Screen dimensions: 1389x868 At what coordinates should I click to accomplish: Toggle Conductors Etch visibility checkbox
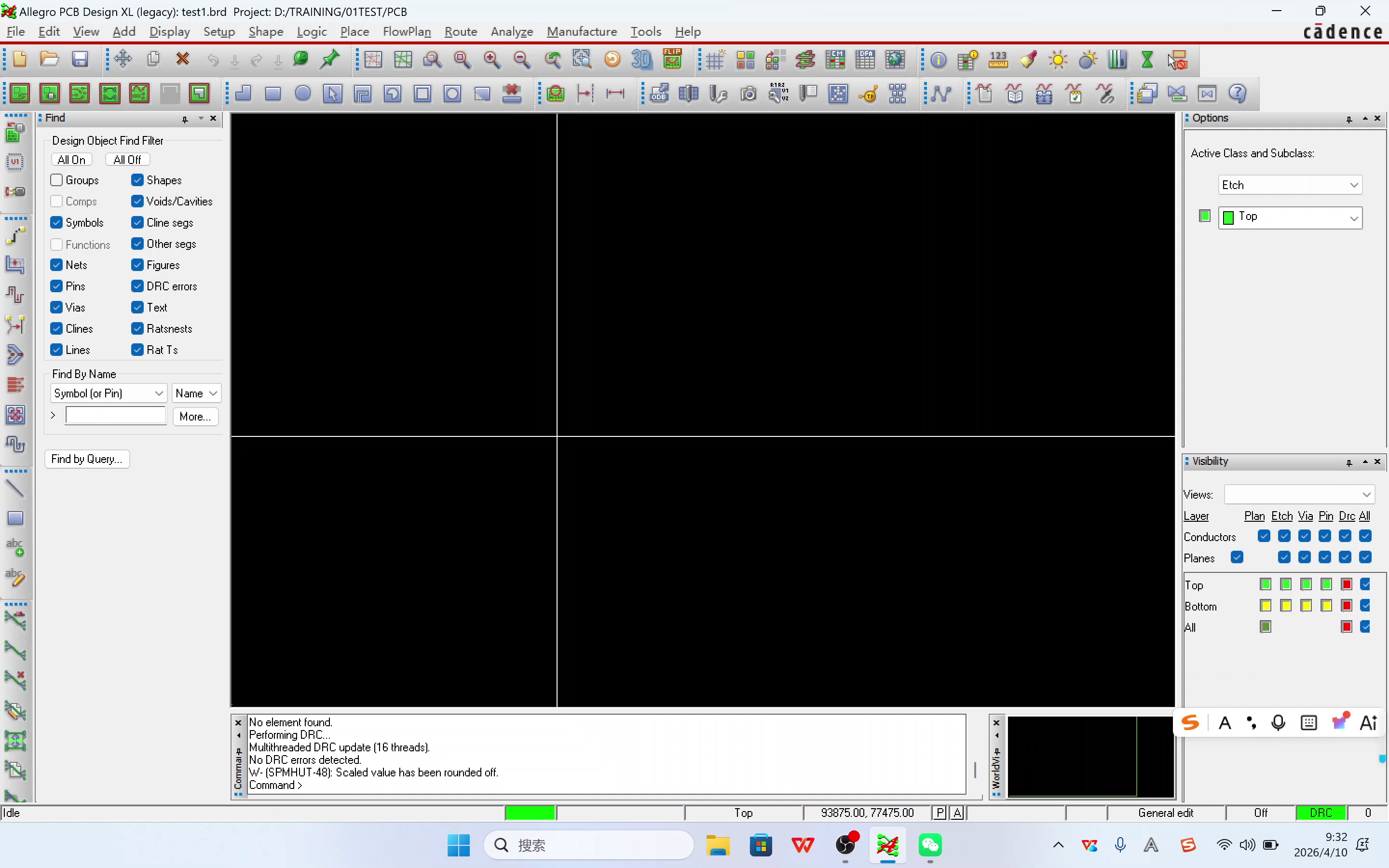pos(1284,536)
